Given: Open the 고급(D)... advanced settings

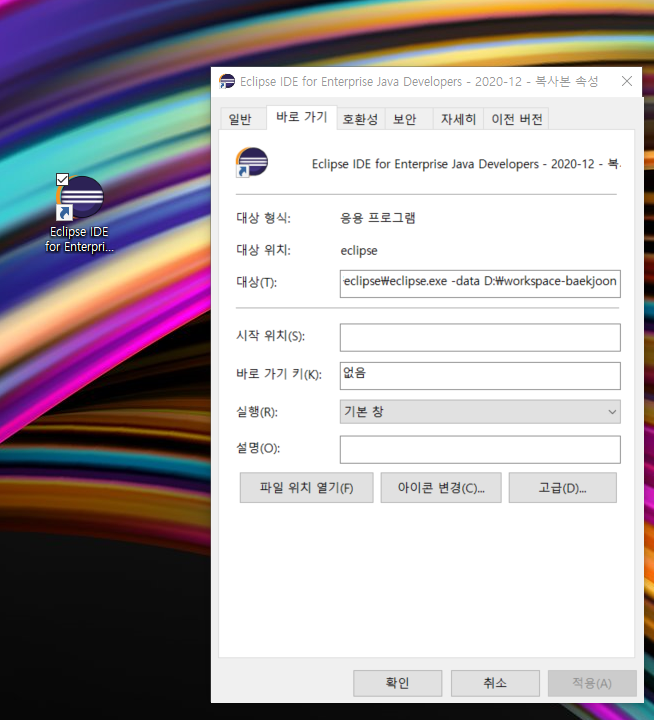Looking at the screenshot, I should [563, 488].
